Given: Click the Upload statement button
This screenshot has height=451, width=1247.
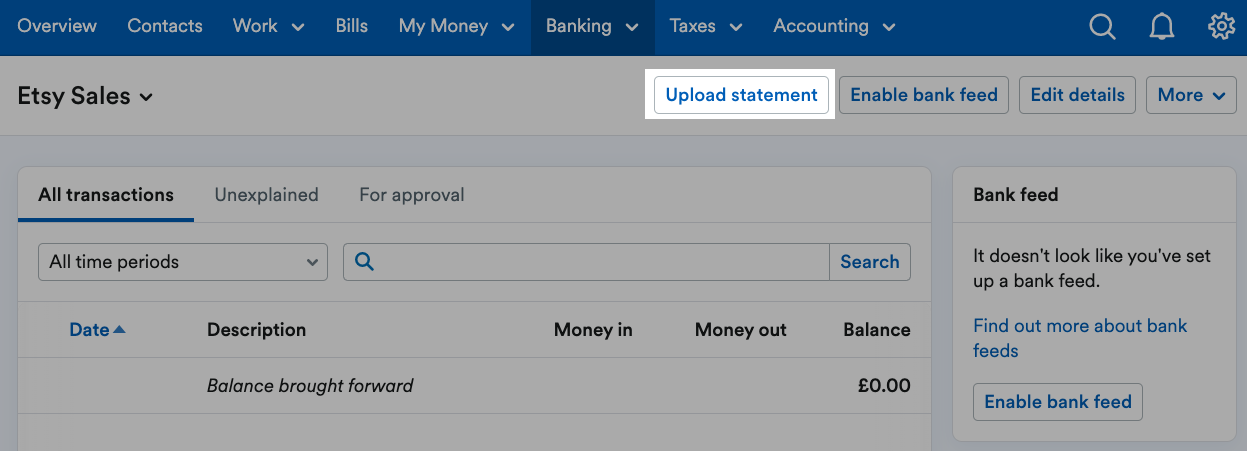Looking at the screenshot, I should 741,95.
